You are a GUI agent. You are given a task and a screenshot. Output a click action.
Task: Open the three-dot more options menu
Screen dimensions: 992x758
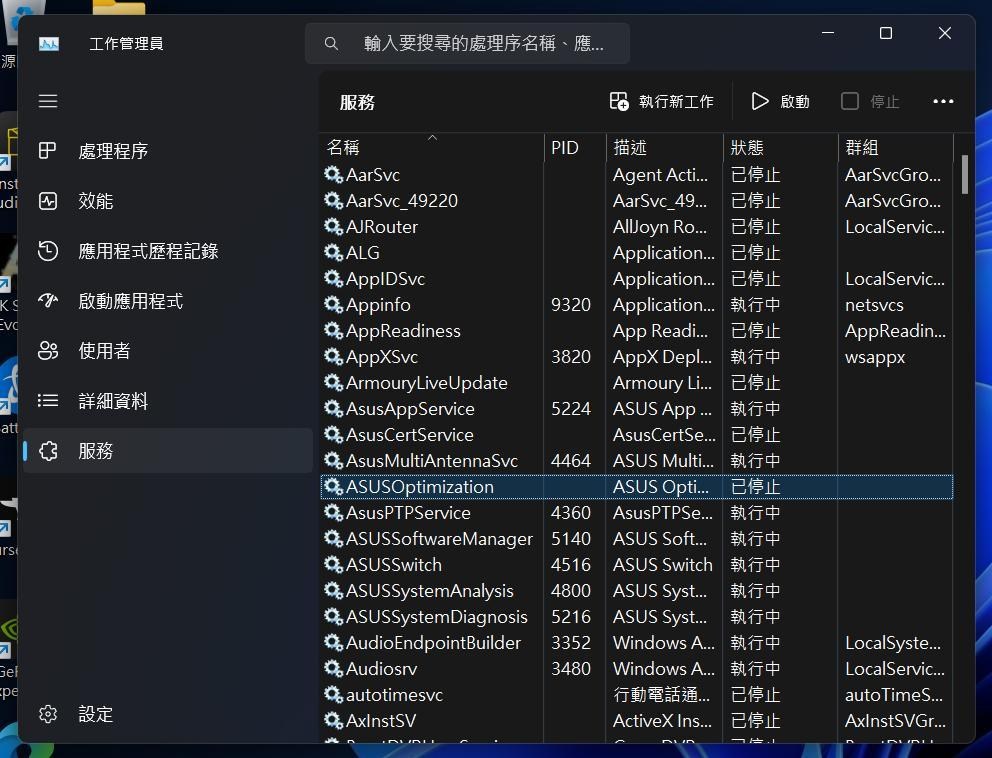pos(943,102)
